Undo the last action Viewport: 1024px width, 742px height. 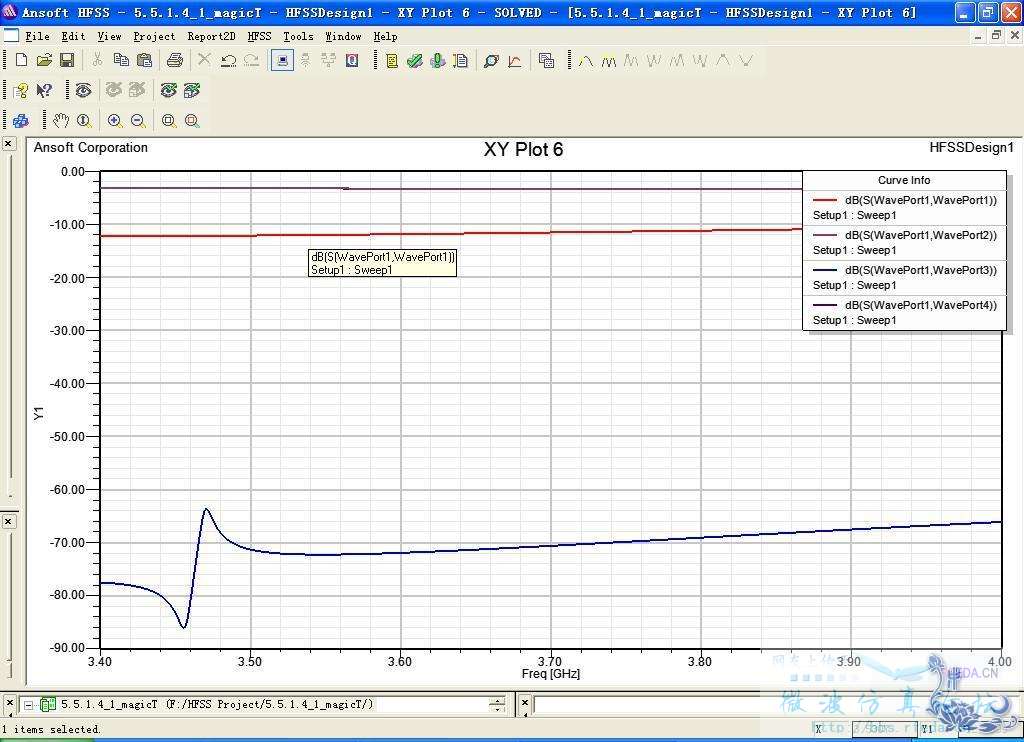228,61
